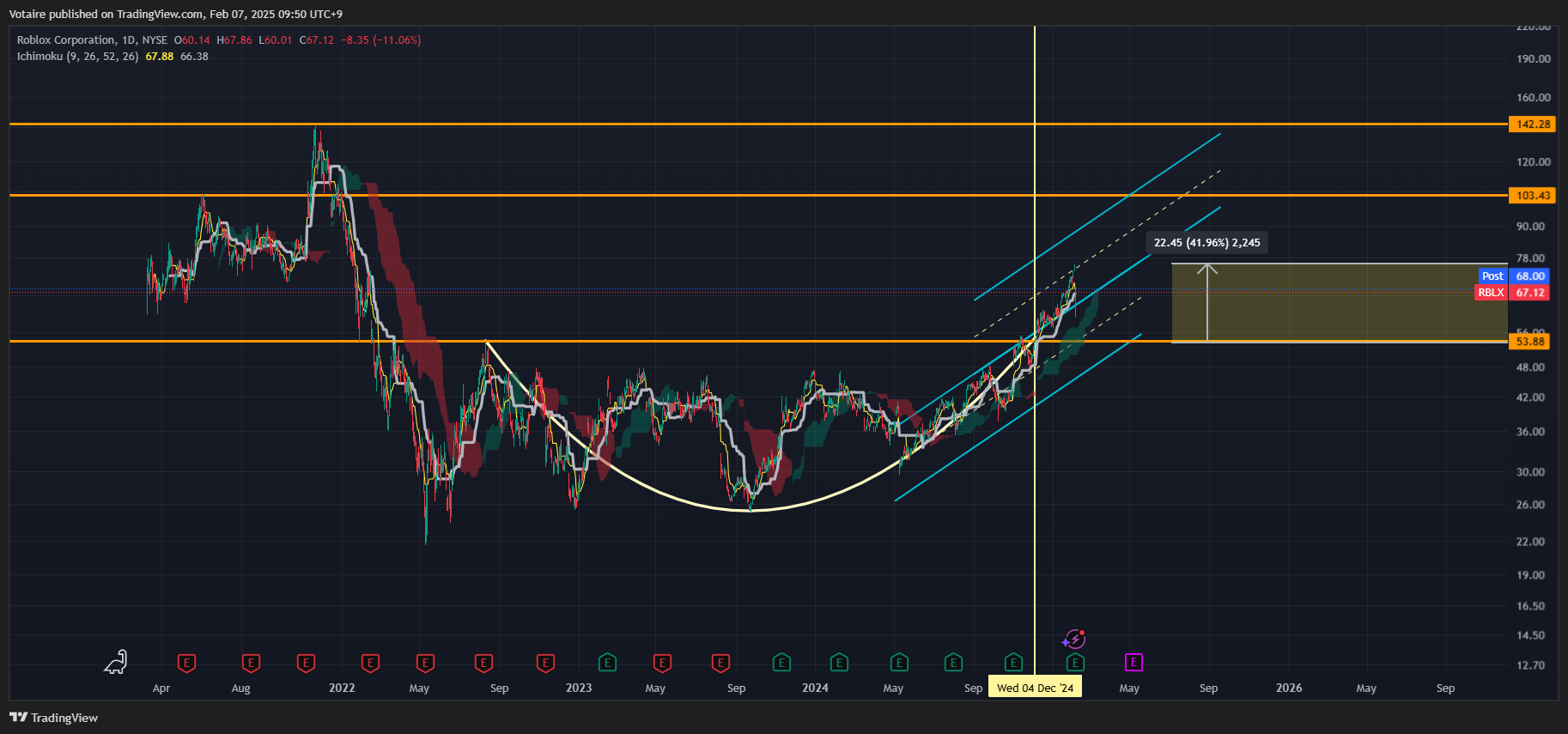
Task: Select the 142.28 horizontal line price label
Action: pos(1533,124)
